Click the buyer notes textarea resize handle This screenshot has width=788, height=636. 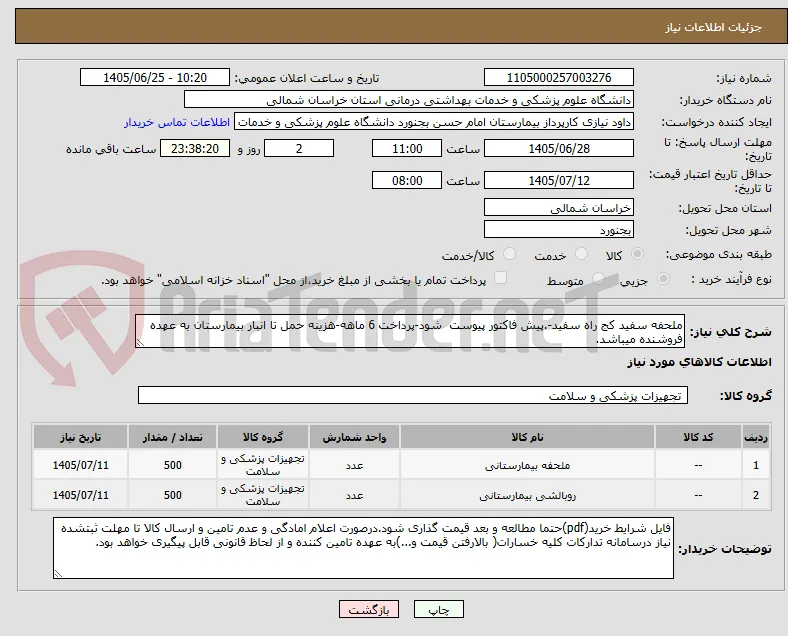(x=58, y=573)
